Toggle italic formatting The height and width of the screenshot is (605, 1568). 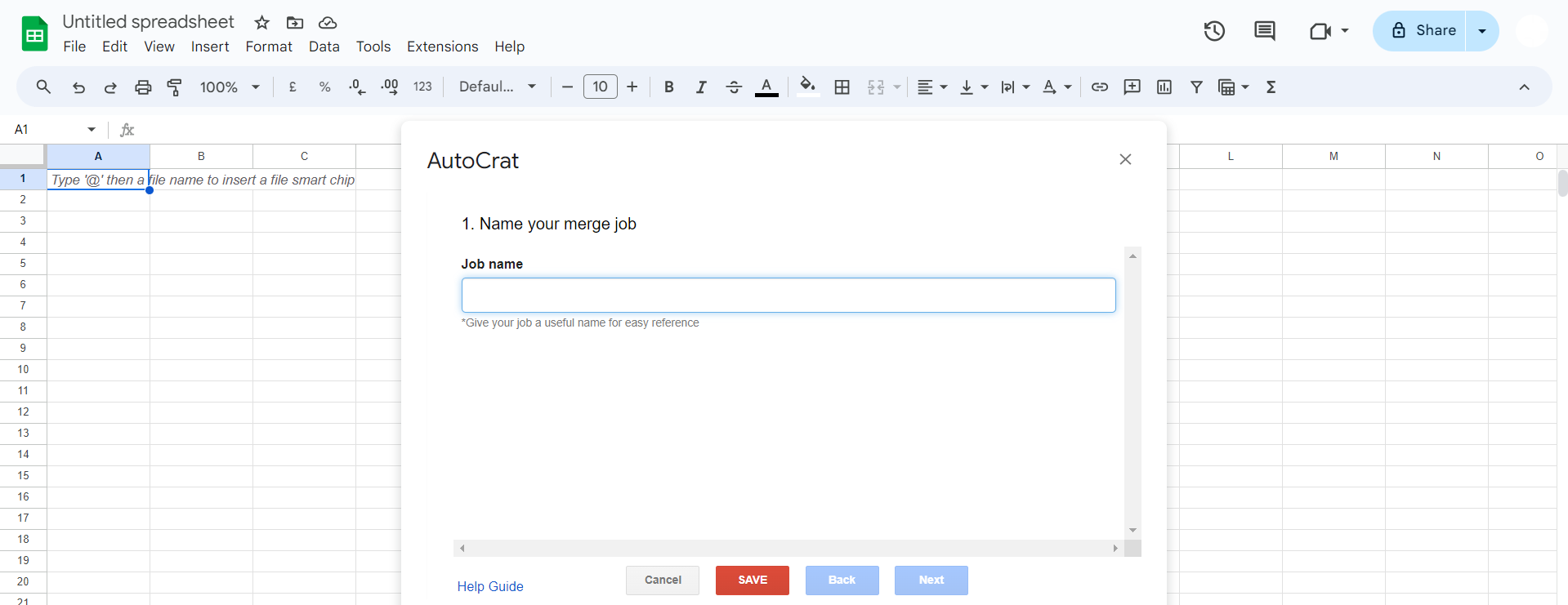pos(701,87)
